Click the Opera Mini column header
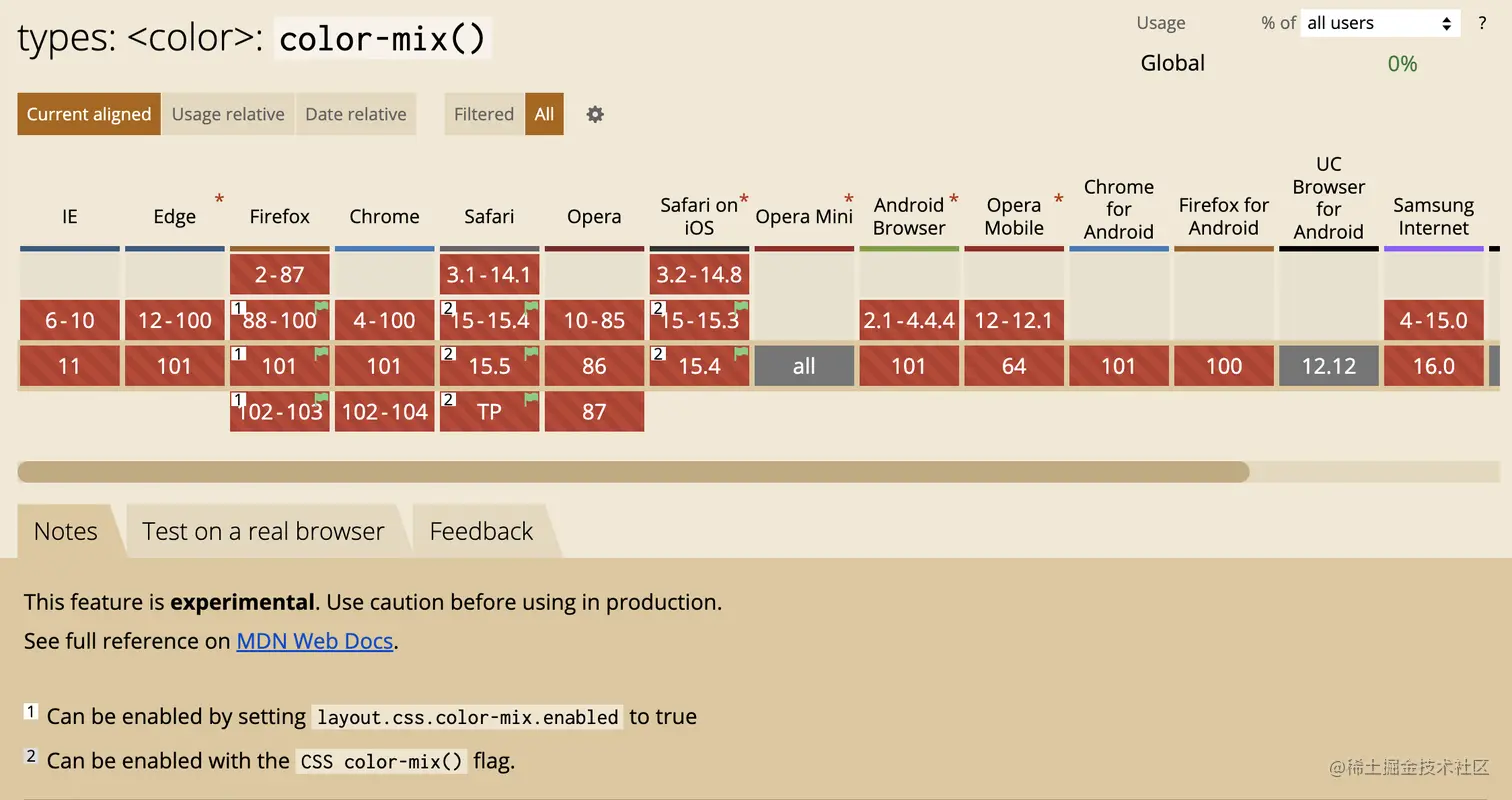This screenshot has height=800, width=1512. point(804,216)
